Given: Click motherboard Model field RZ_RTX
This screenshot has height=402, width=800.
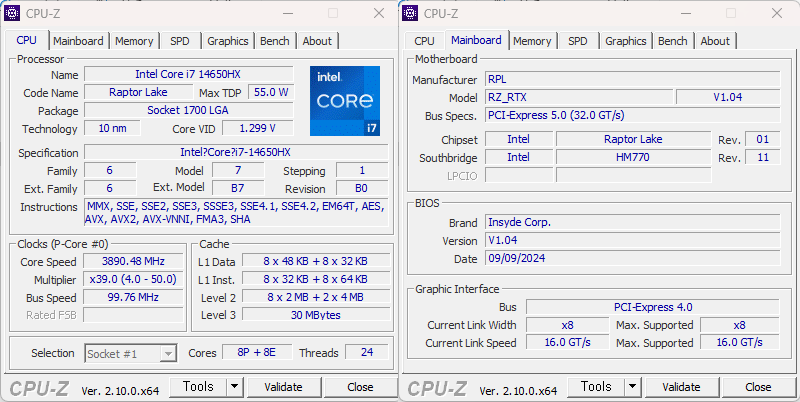Looking at the screenshot, I should [x=579, y=97].
